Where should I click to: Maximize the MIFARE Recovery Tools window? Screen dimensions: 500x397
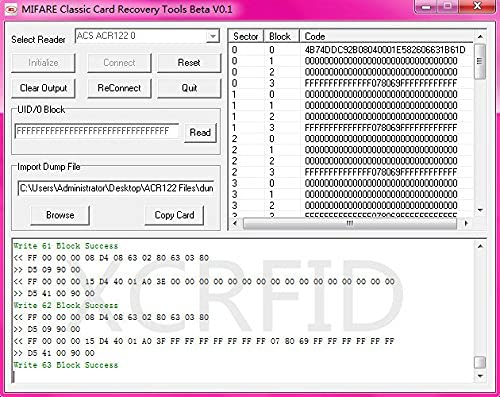(447, 7)
